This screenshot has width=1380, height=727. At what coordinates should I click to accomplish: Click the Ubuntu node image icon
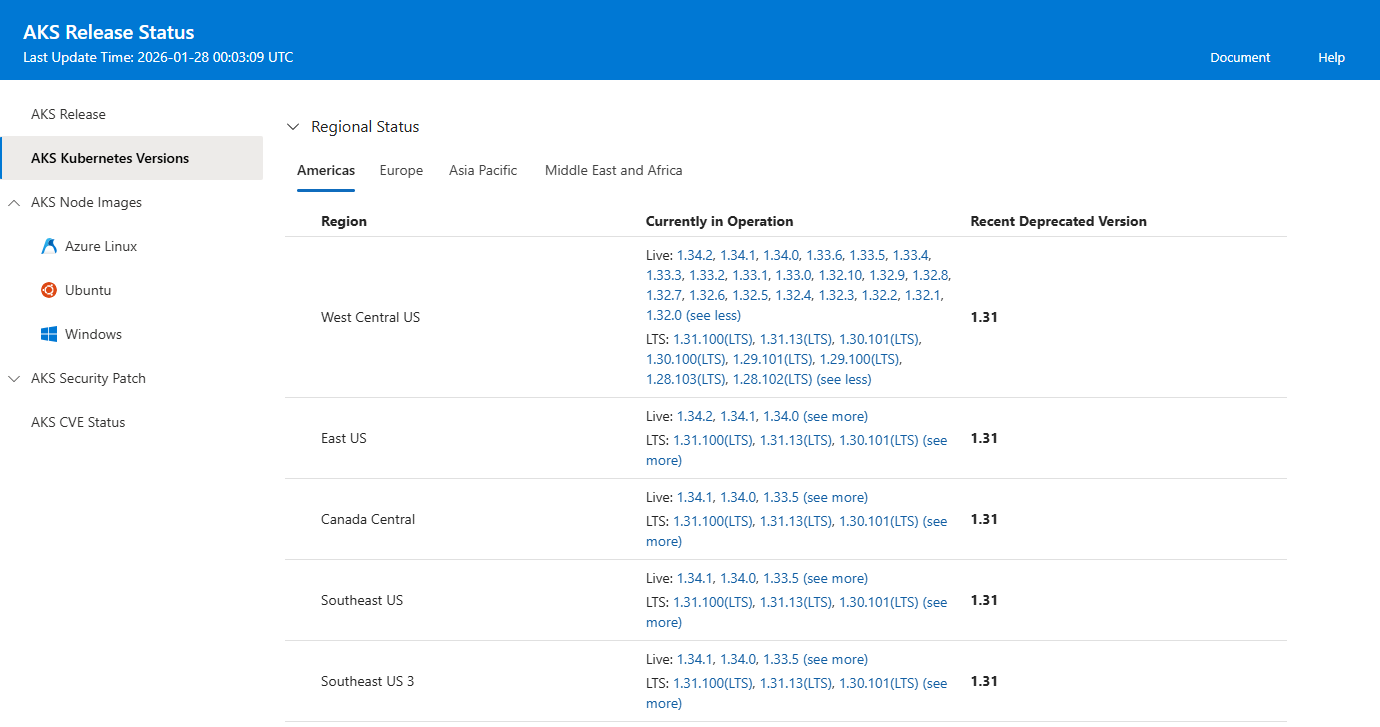pyautogui.click(x=48, y=289)
